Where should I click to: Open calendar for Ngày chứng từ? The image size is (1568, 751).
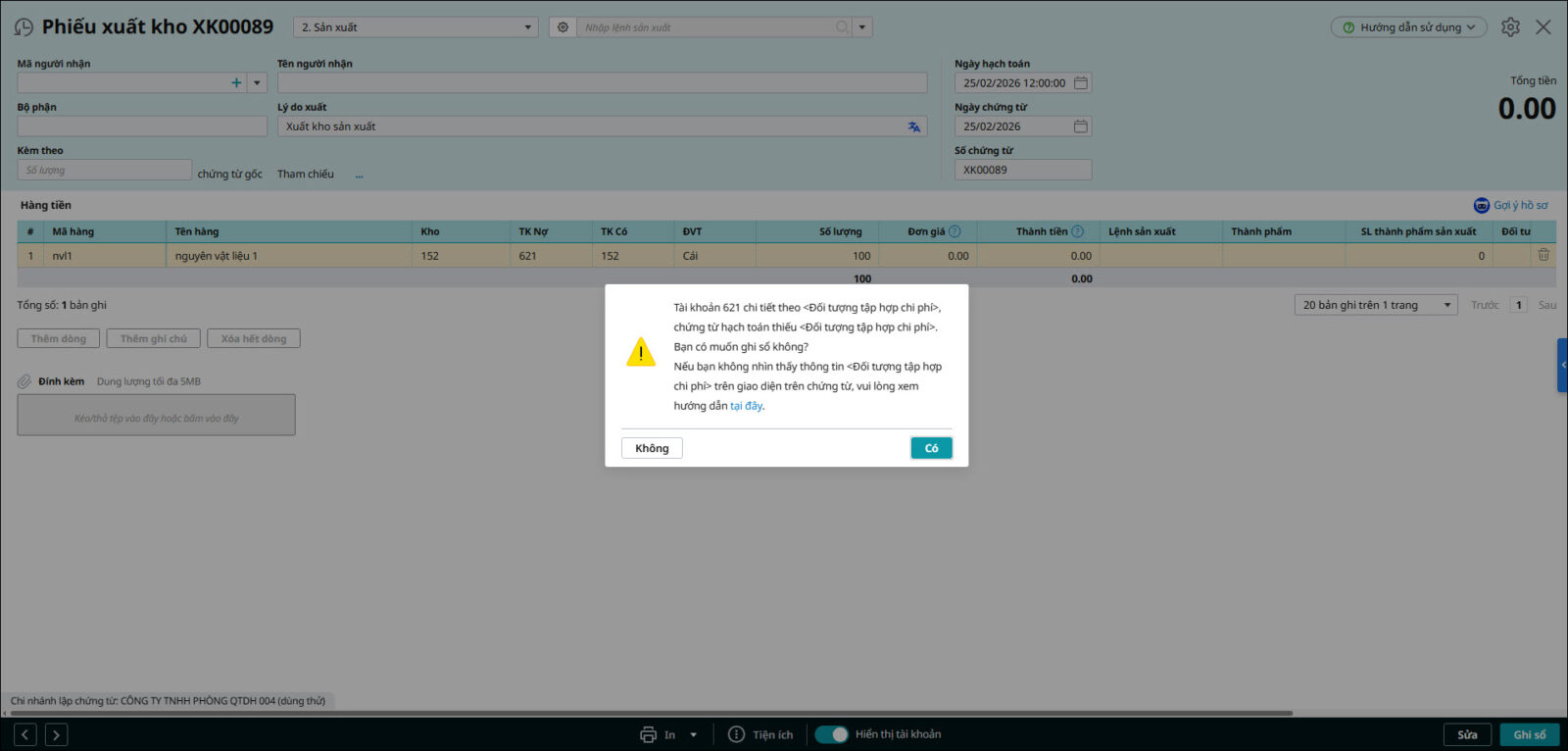click(x=1080, y=126)
